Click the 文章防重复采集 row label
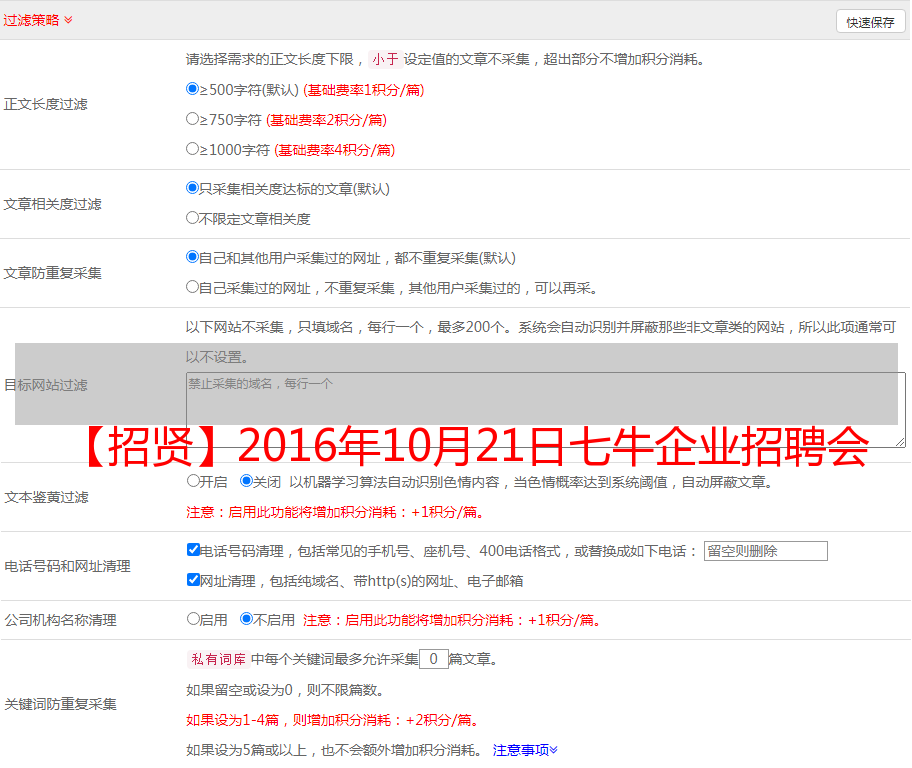The width and height of the screenshot is (912, 768). [x=52, y=273]
